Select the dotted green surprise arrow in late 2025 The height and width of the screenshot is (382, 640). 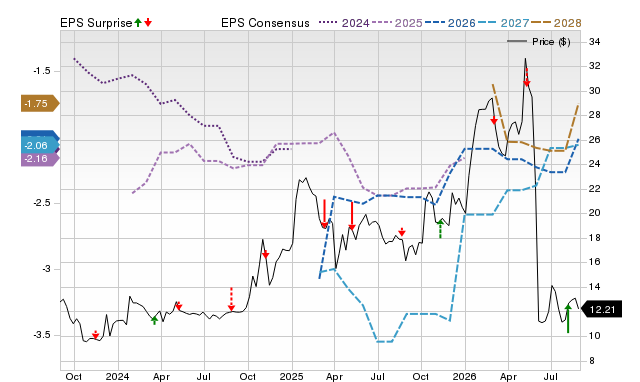point(440,229)
